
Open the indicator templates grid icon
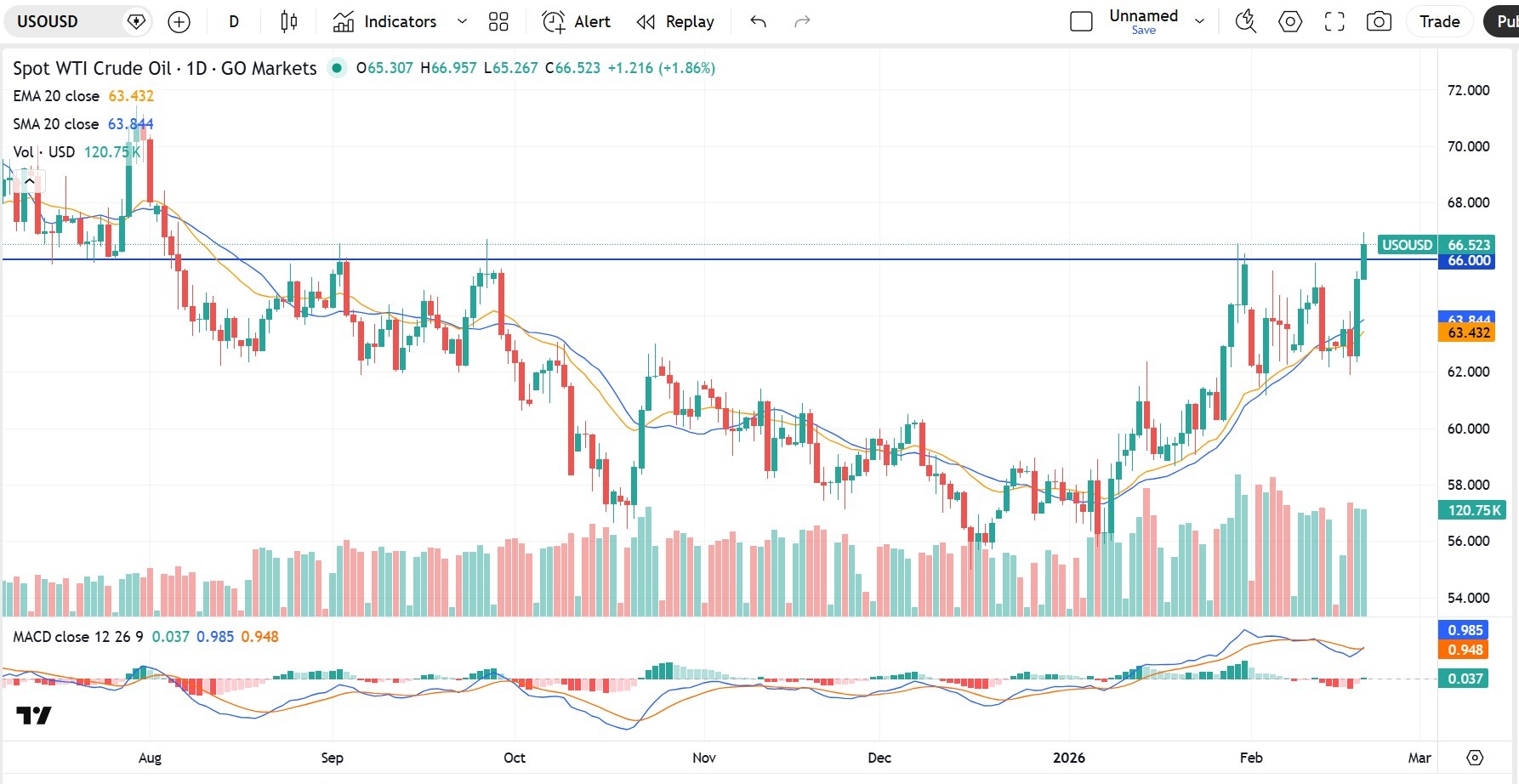(x=498, y=22)
